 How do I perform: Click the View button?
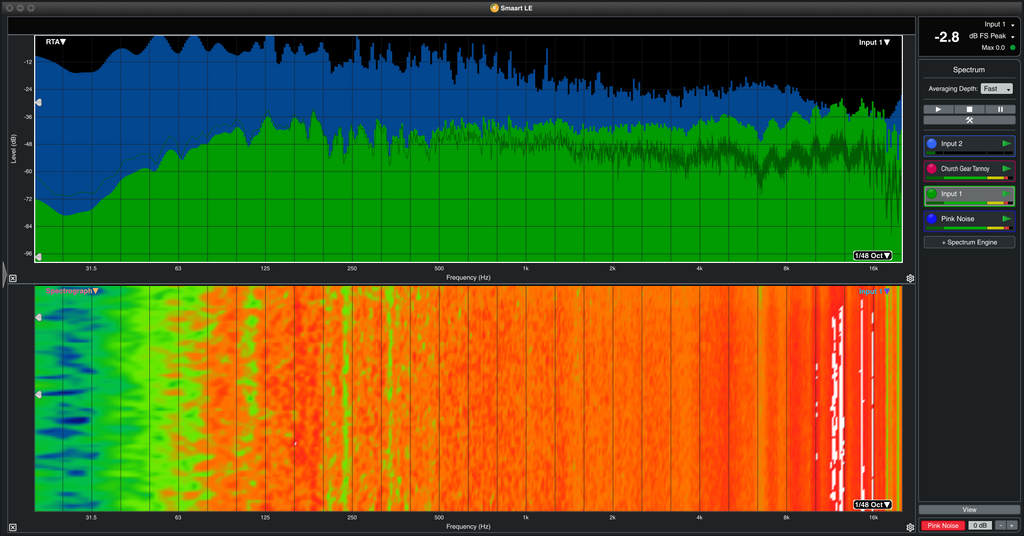(969, 510)
